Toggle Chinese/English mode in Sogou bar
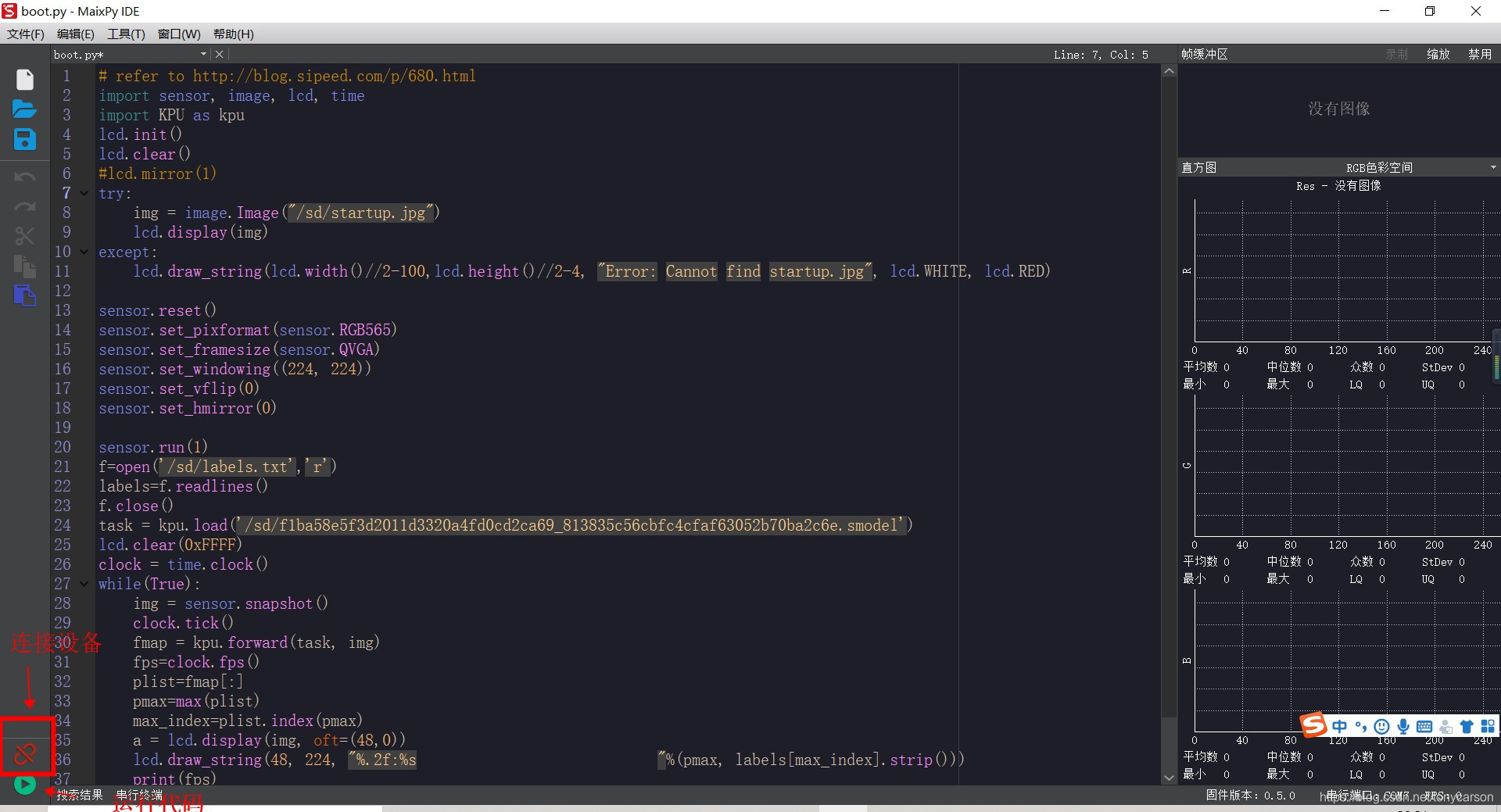The image size is (1501, 812). (1340, 726)
